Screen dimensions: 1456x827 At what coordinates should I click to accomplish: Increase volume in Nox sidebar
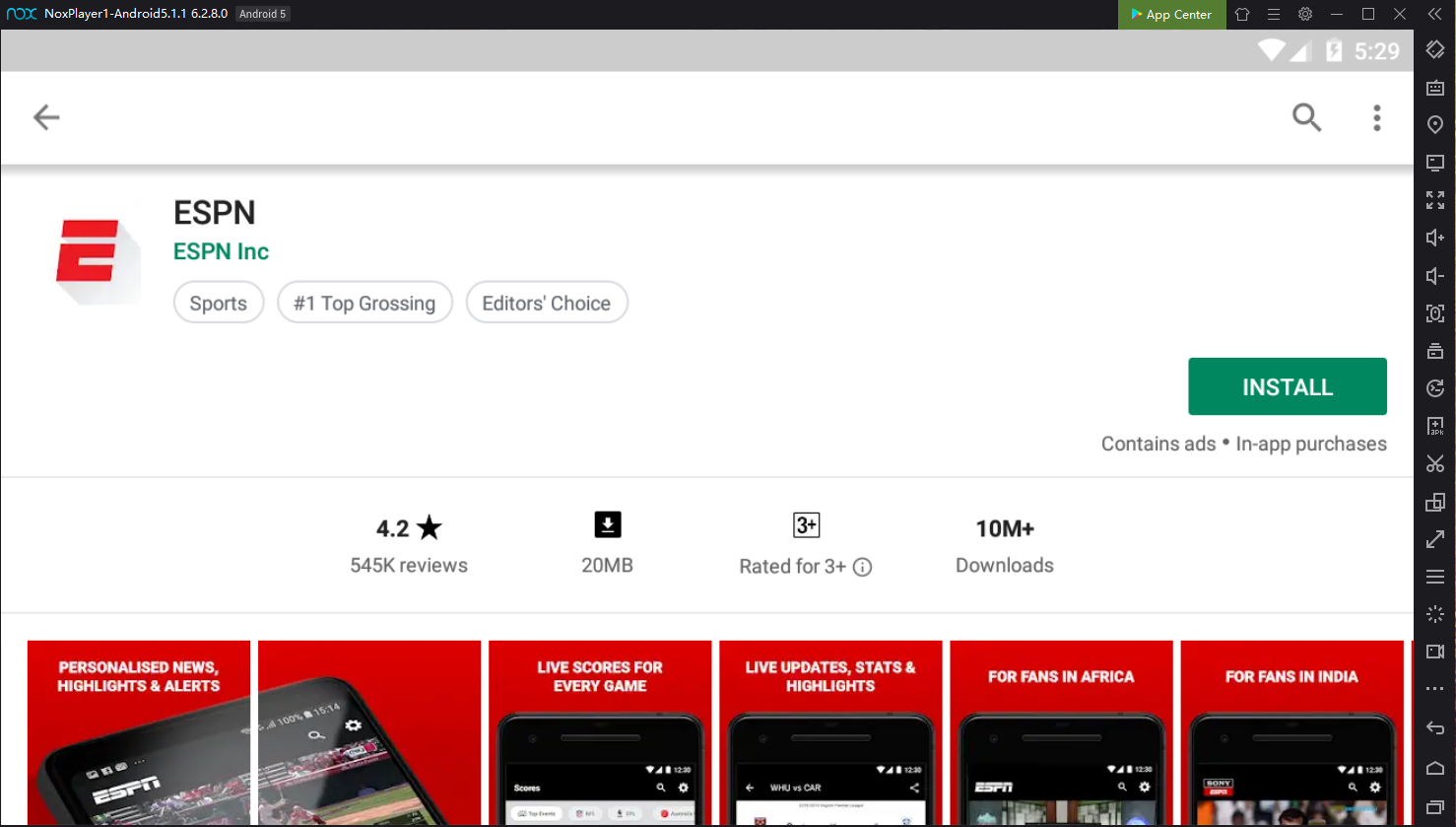(1435, 238)
